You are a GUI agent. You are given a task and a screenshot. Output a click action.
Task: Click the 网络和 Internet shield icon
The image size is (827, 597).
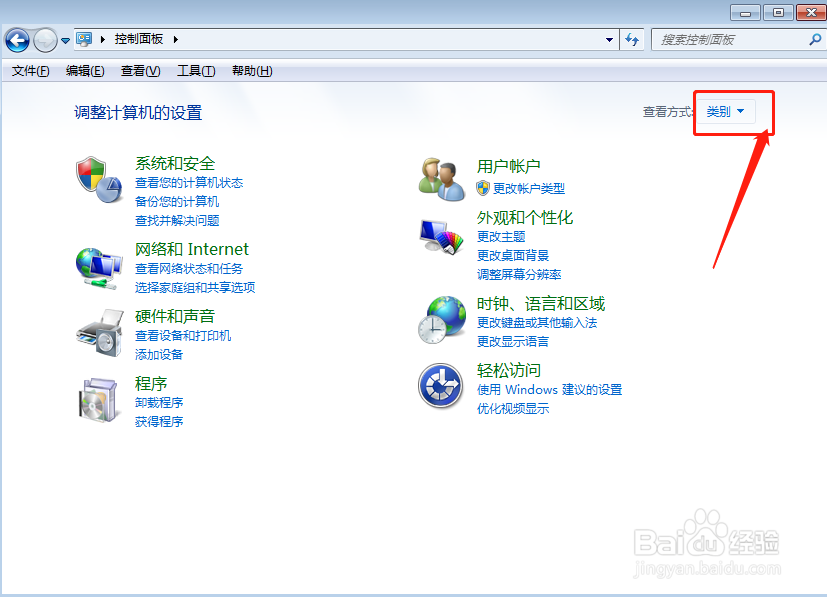tap(98, 266)
